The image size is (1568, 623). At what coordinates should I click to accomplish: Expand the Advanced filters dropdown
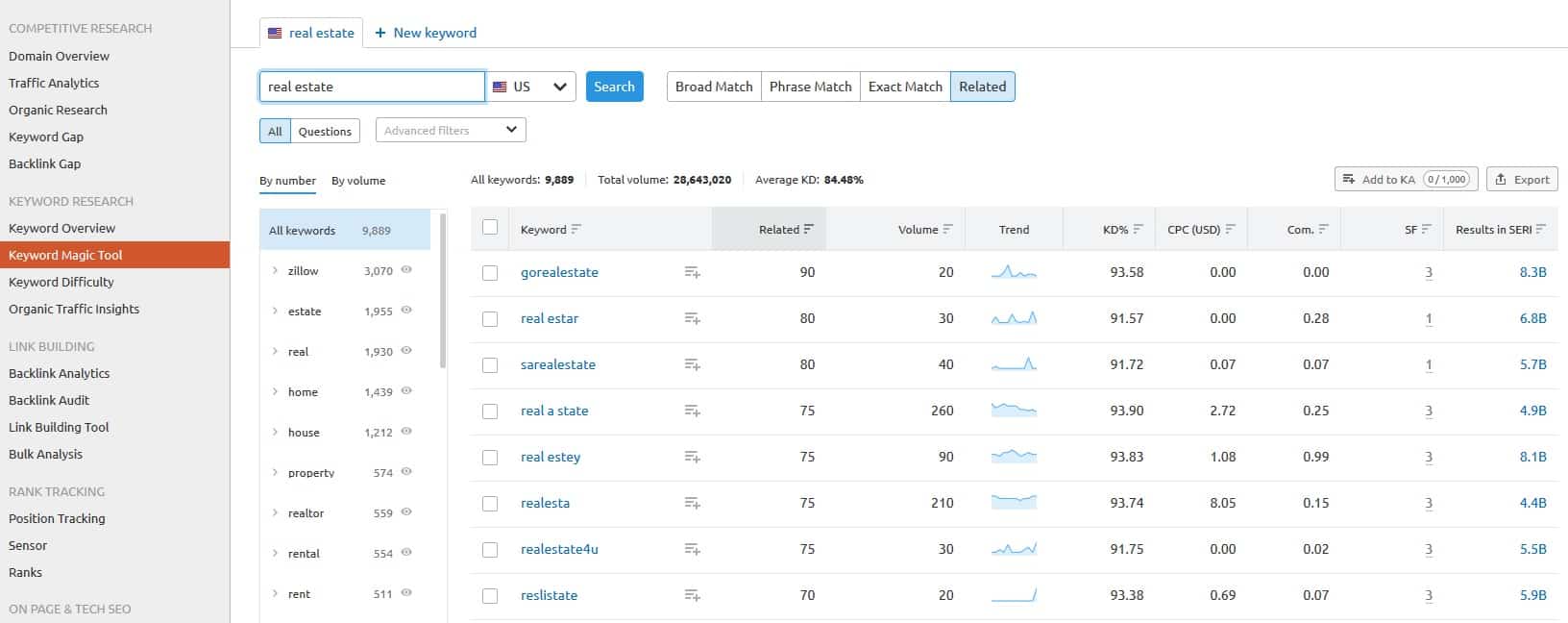(x=450, y=131)
